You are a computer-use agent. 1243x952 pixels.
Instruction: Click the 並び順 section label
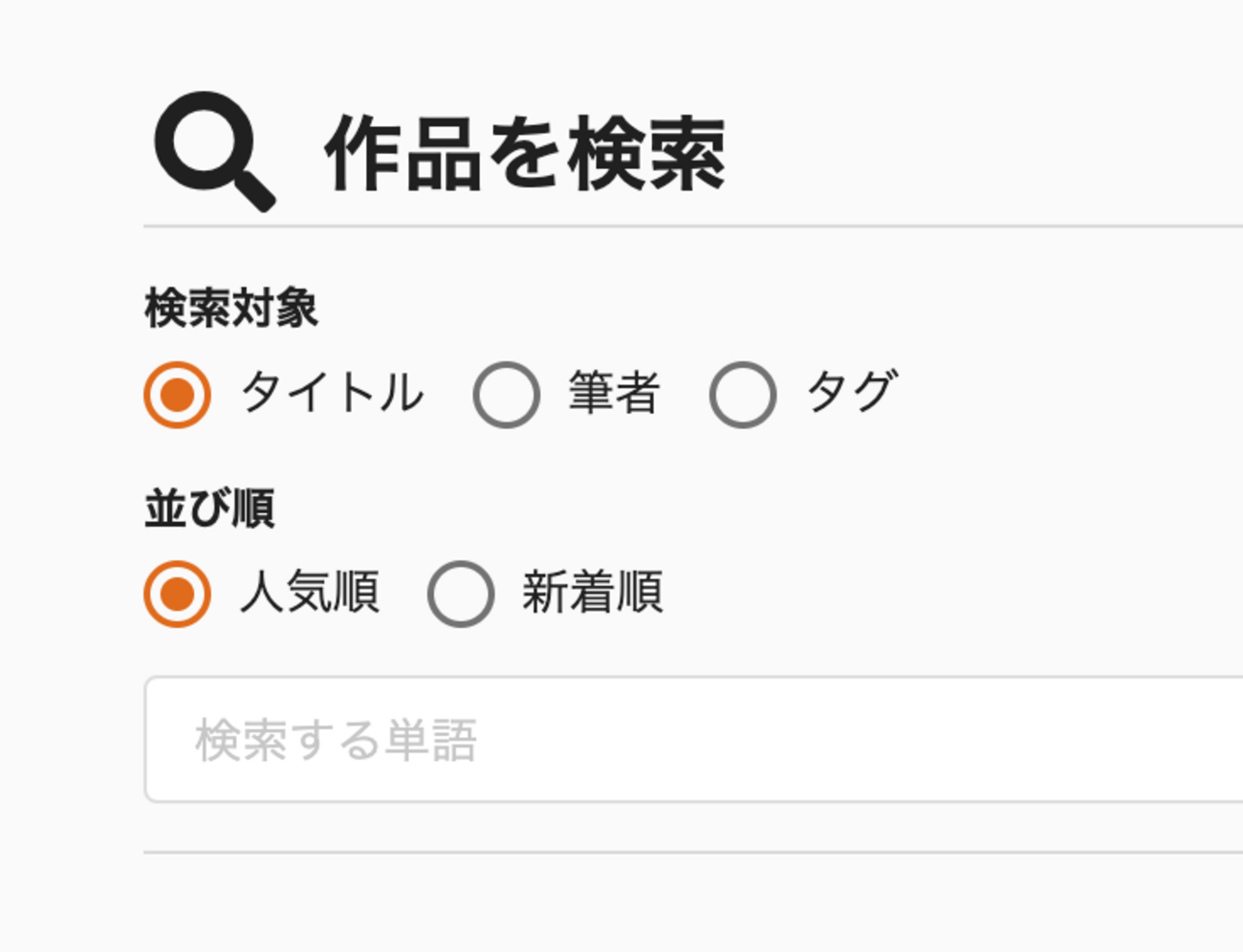coord(209,508)
